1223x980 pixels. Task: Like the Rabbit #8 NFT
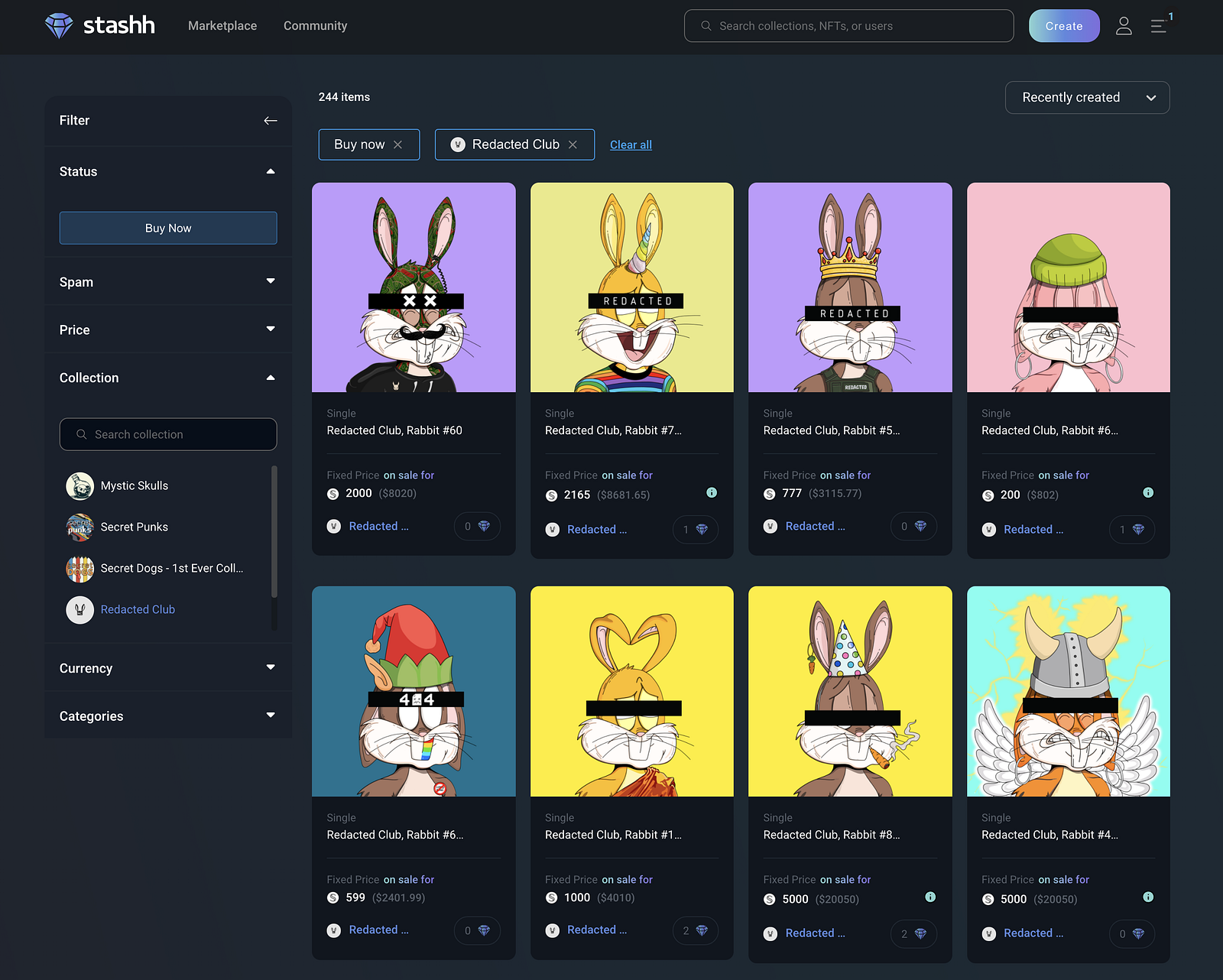point(913,933)
